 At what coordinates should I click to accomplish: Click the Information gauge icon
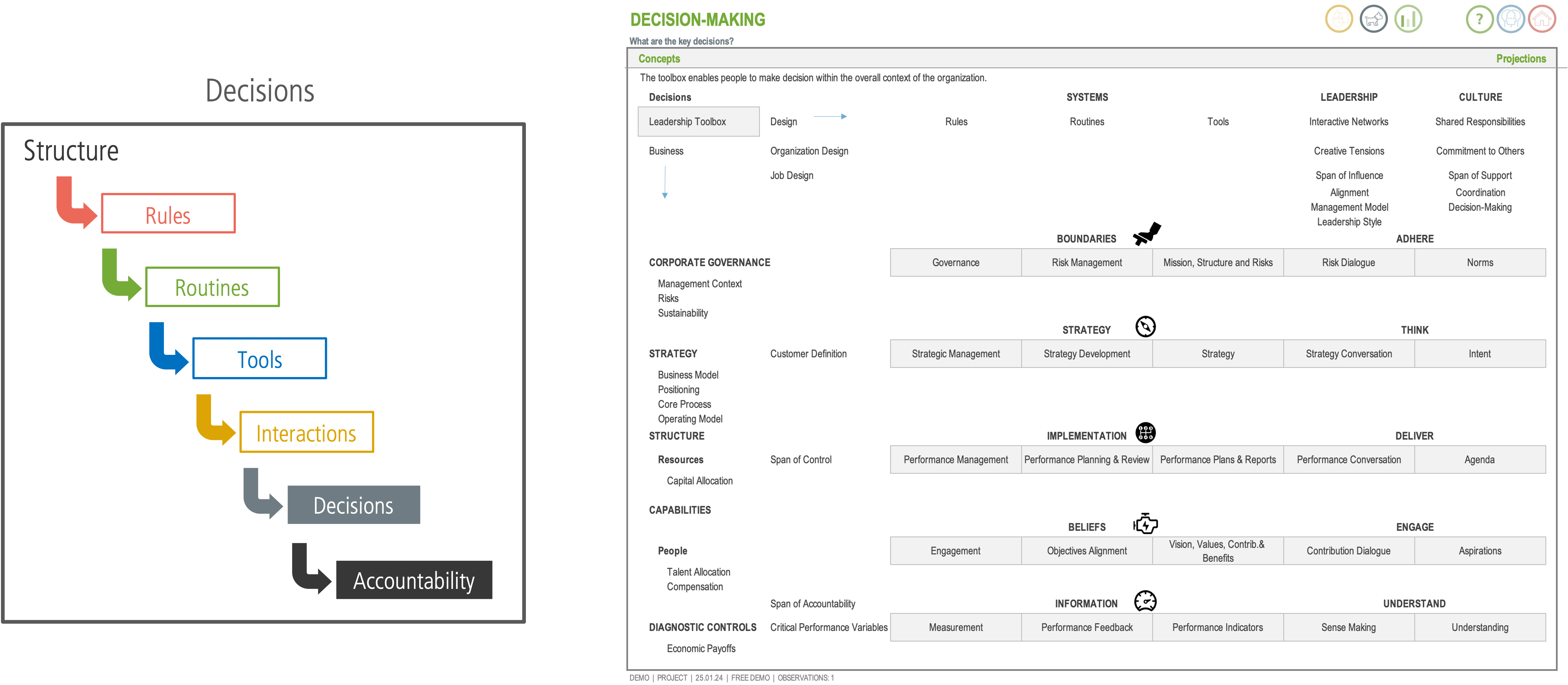point(1146,601)
